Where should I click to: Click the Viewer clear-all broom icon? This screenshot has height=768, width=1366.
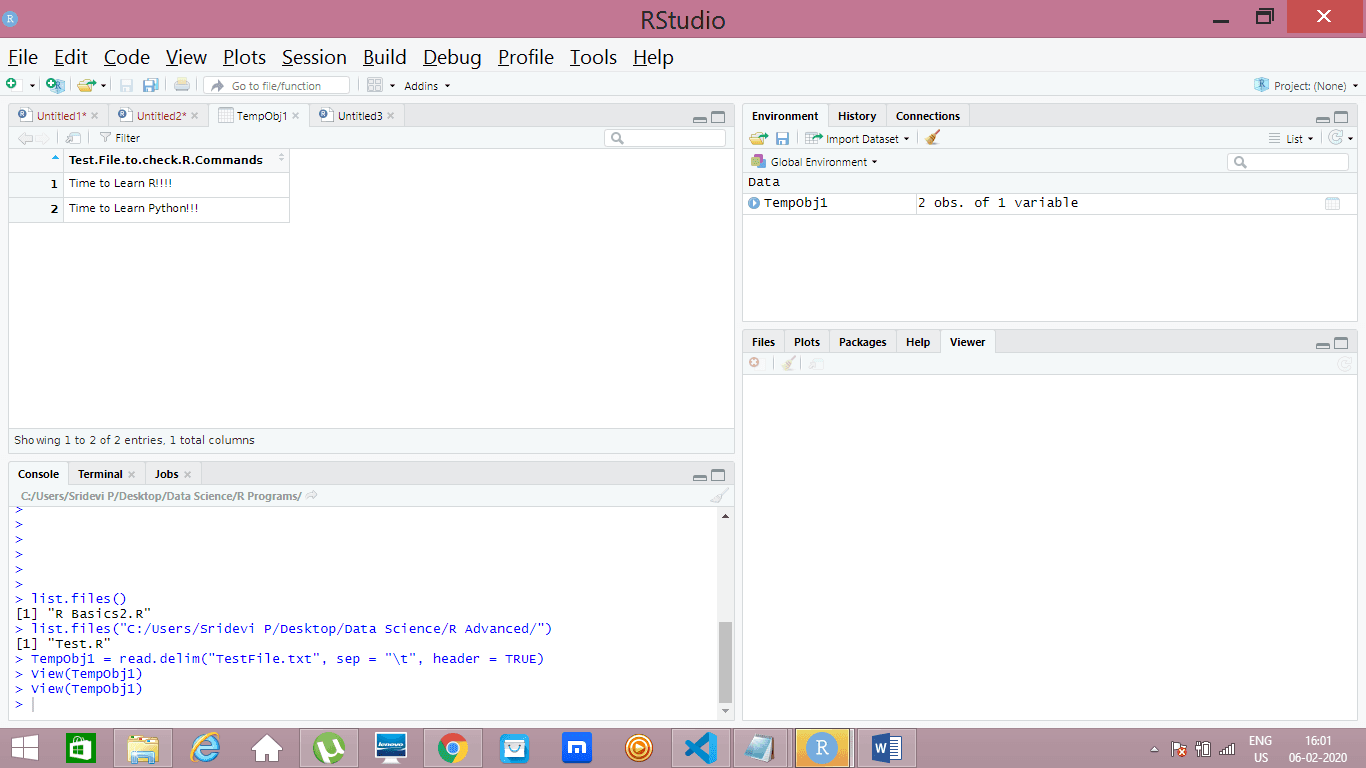[788, 363]
